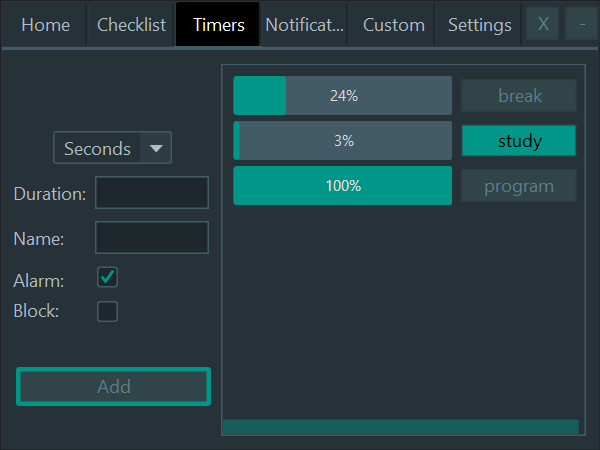Click the Duration input field
600x450 pixels.
click(x=152, y=193)
